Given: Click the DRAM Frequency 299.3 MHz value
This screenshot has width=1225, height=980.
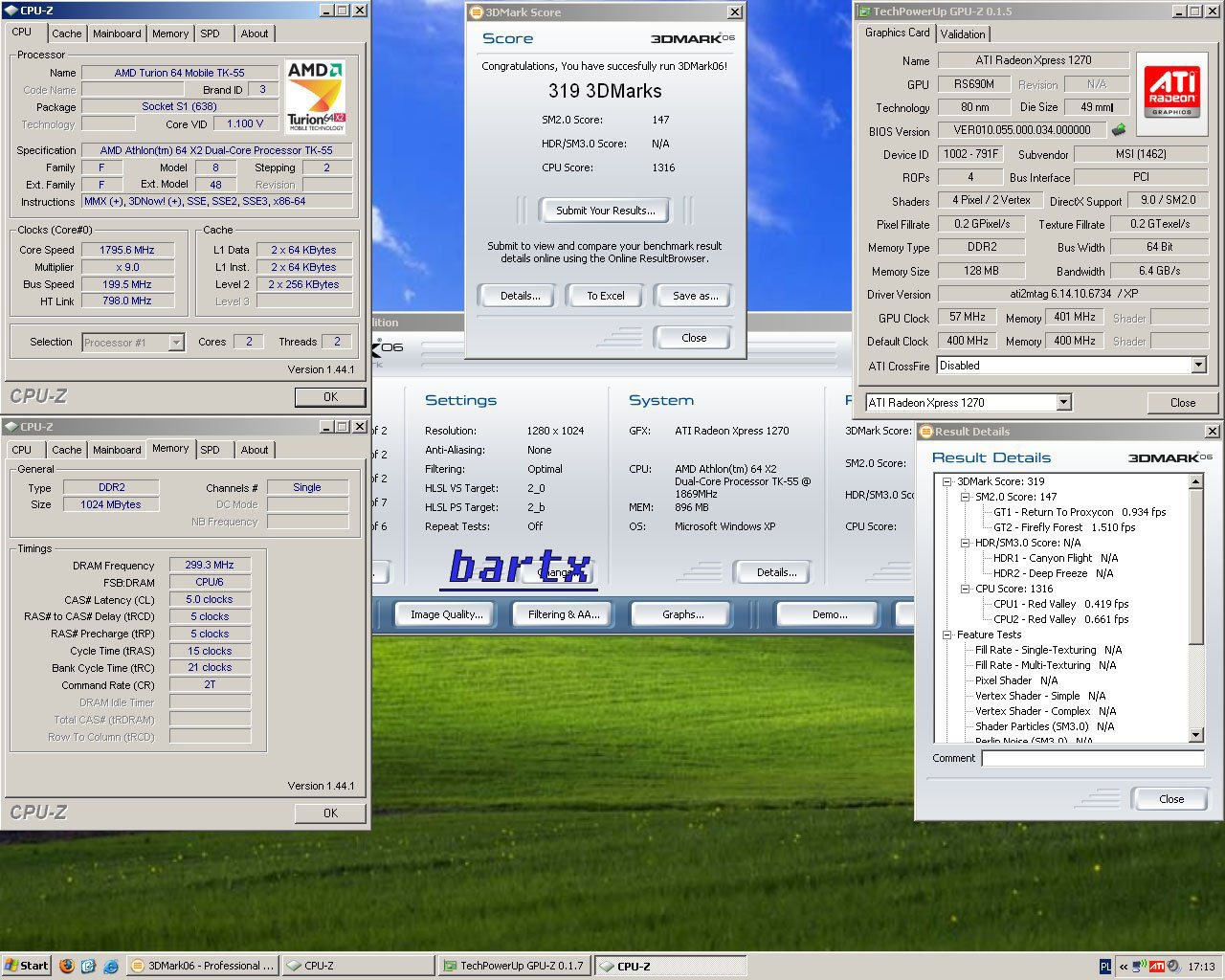Looking at the screenshot, I should [210, 565].
